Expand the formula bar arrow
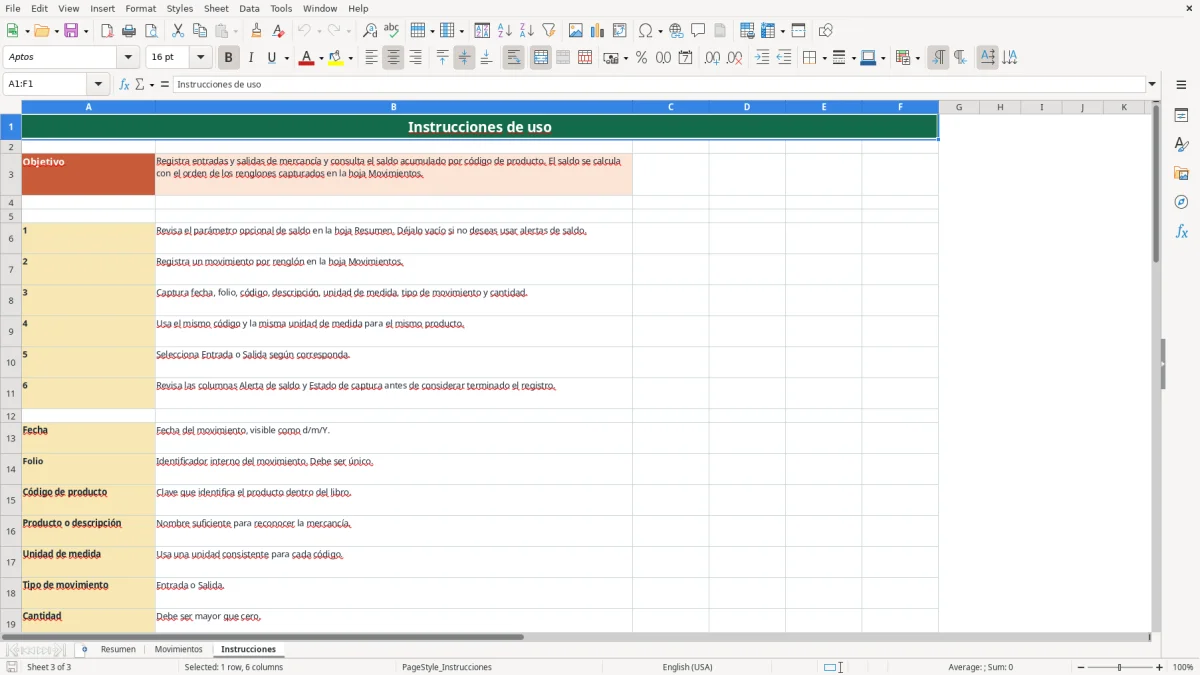Viewport: 1200px width, 675px height. pyautogui.click(x=1152, y=84)
